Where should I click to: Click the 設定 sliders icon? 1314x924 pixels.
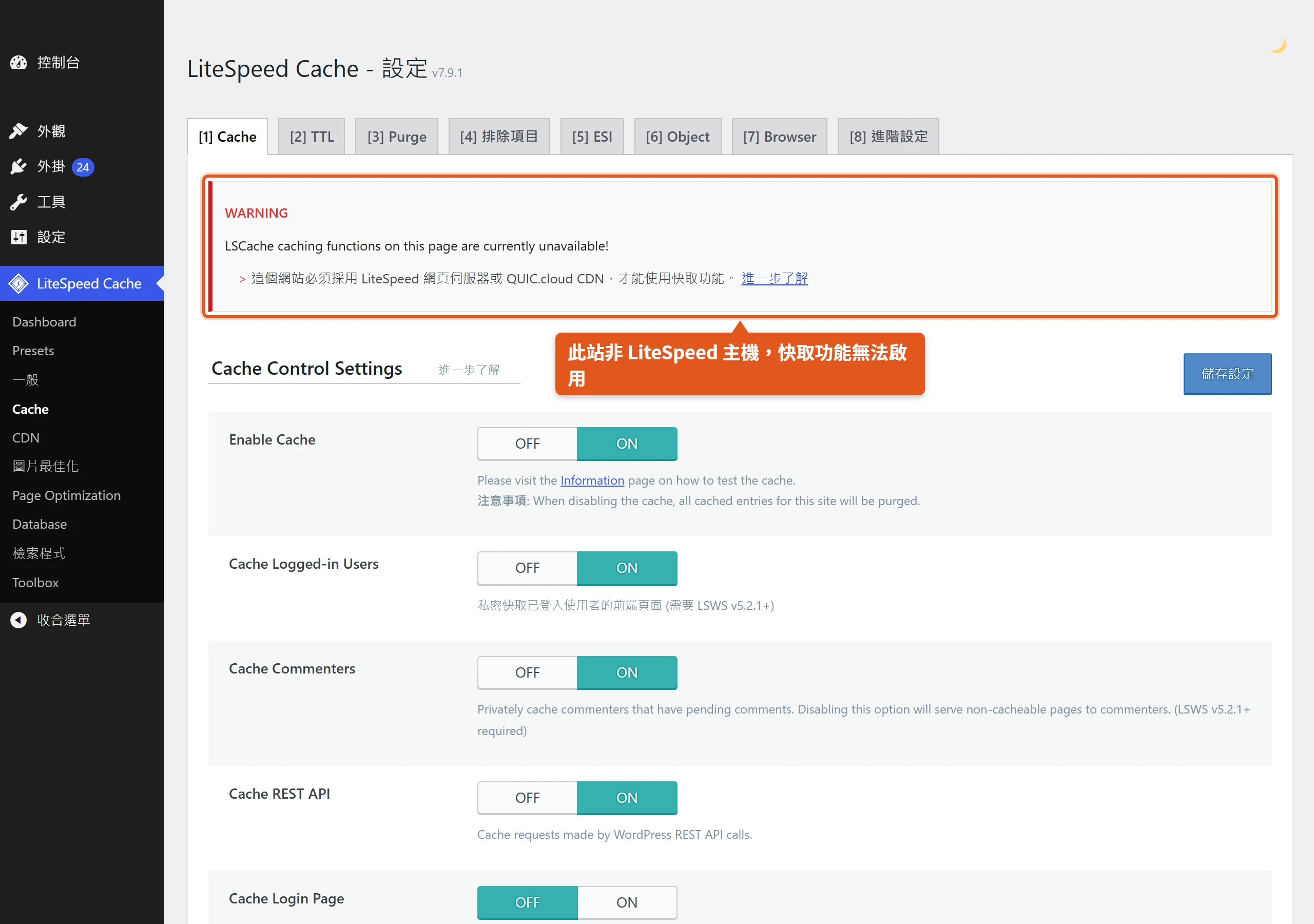[x=18, y=237]
